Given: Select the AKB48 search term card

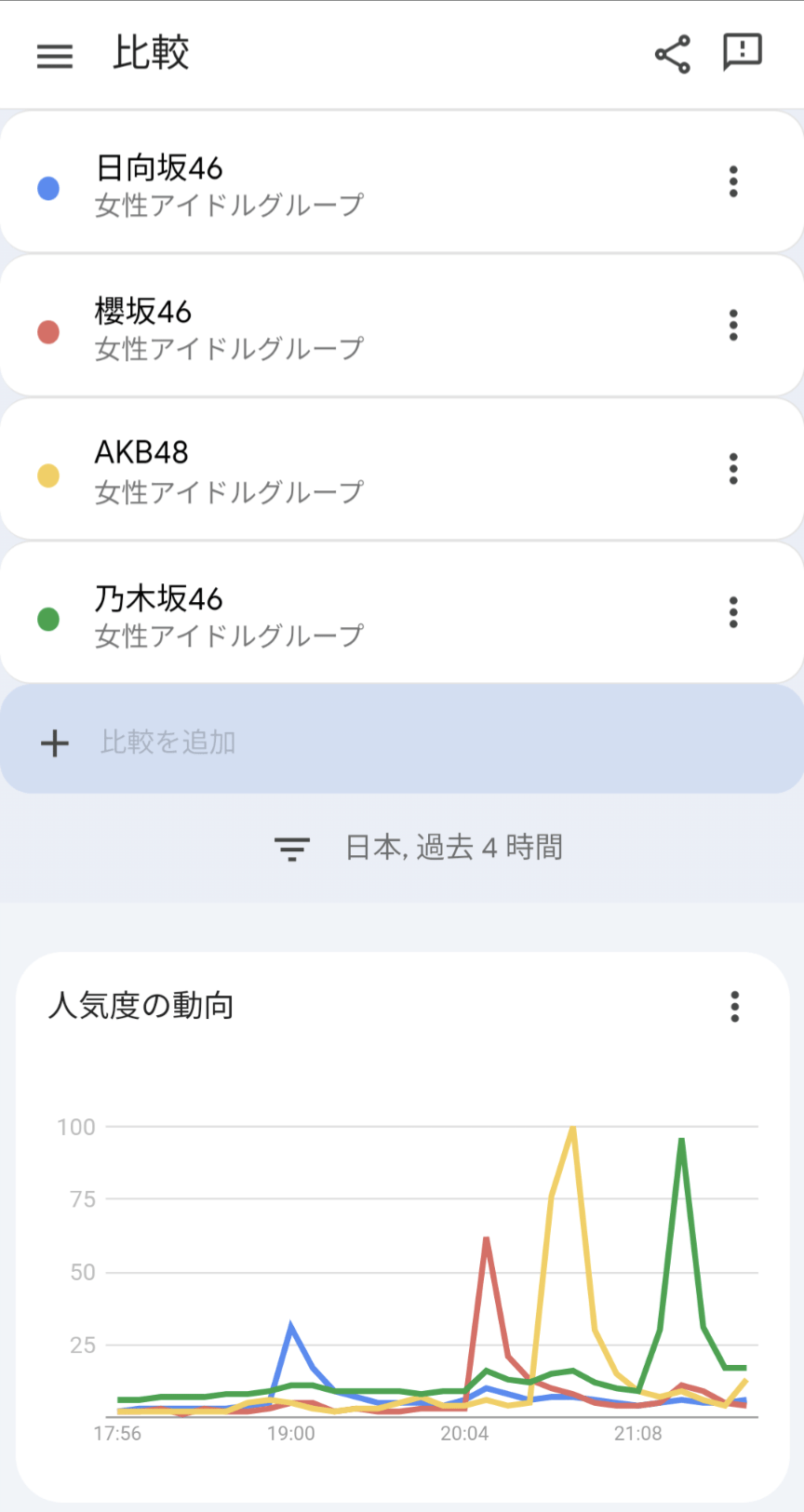Looking at the screenshot, I should click(x=372, y=470).
